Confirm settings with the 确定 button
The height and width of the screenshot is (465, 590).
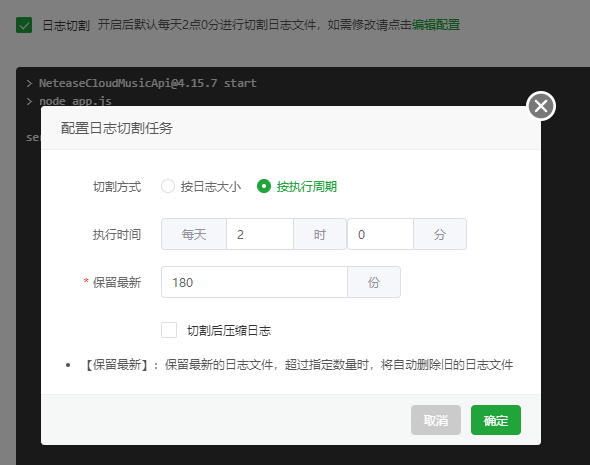click(x=496, y=420)
